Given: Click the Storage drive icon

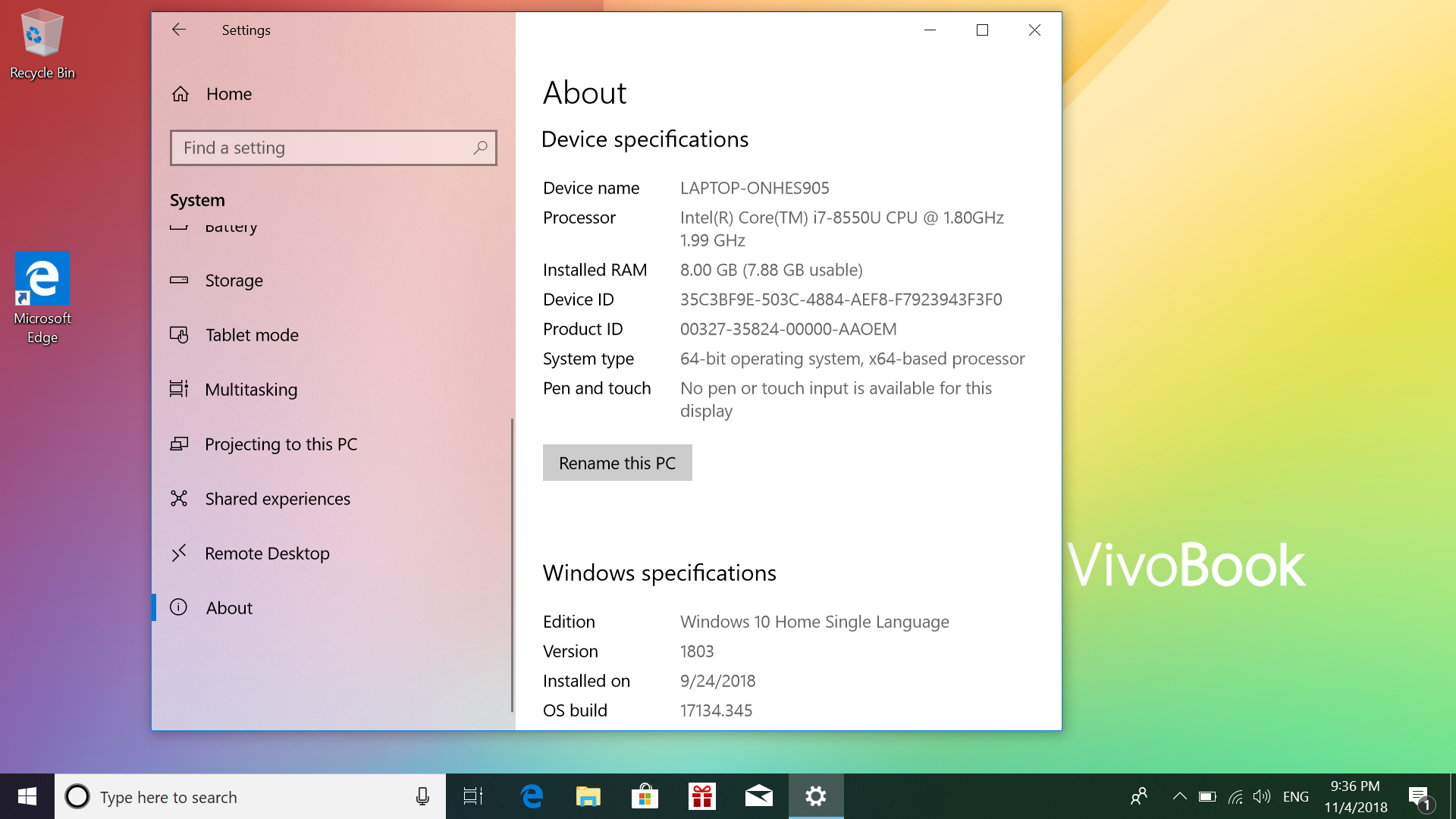Looking at the screenshot, I should tap(179, 280).
